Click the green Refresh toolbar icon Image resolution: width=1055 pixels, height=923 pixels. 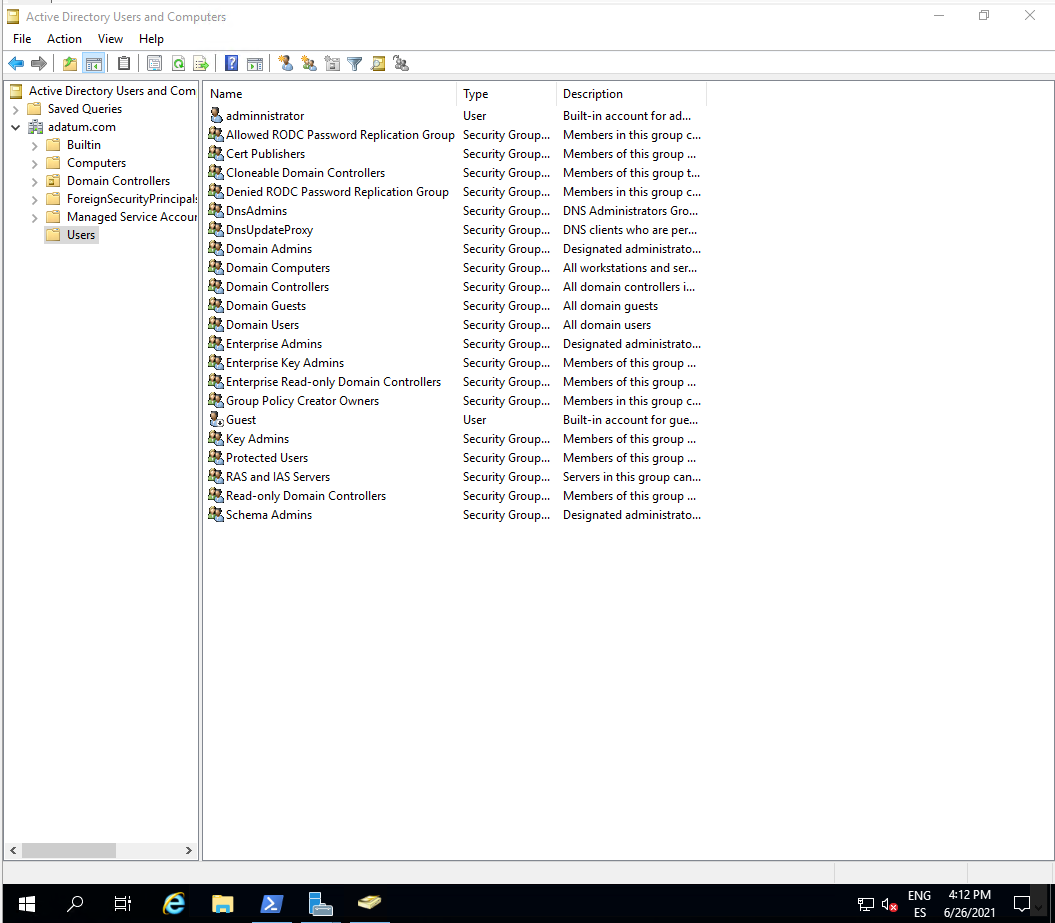pyautogui.click(x=178, y=64)
